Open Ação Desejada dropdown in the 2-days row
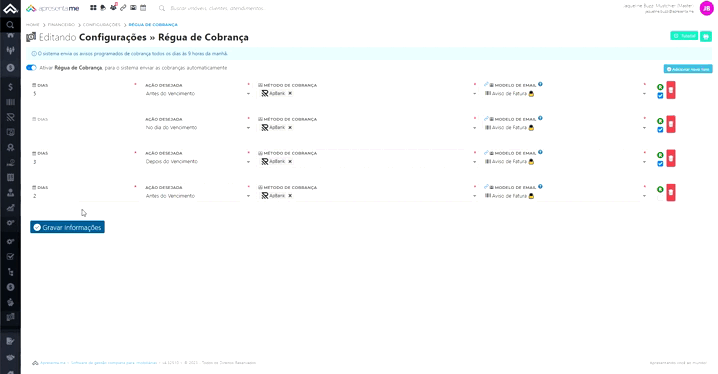Viewport: 718px width, 374px height. click(x=198, y=196)
